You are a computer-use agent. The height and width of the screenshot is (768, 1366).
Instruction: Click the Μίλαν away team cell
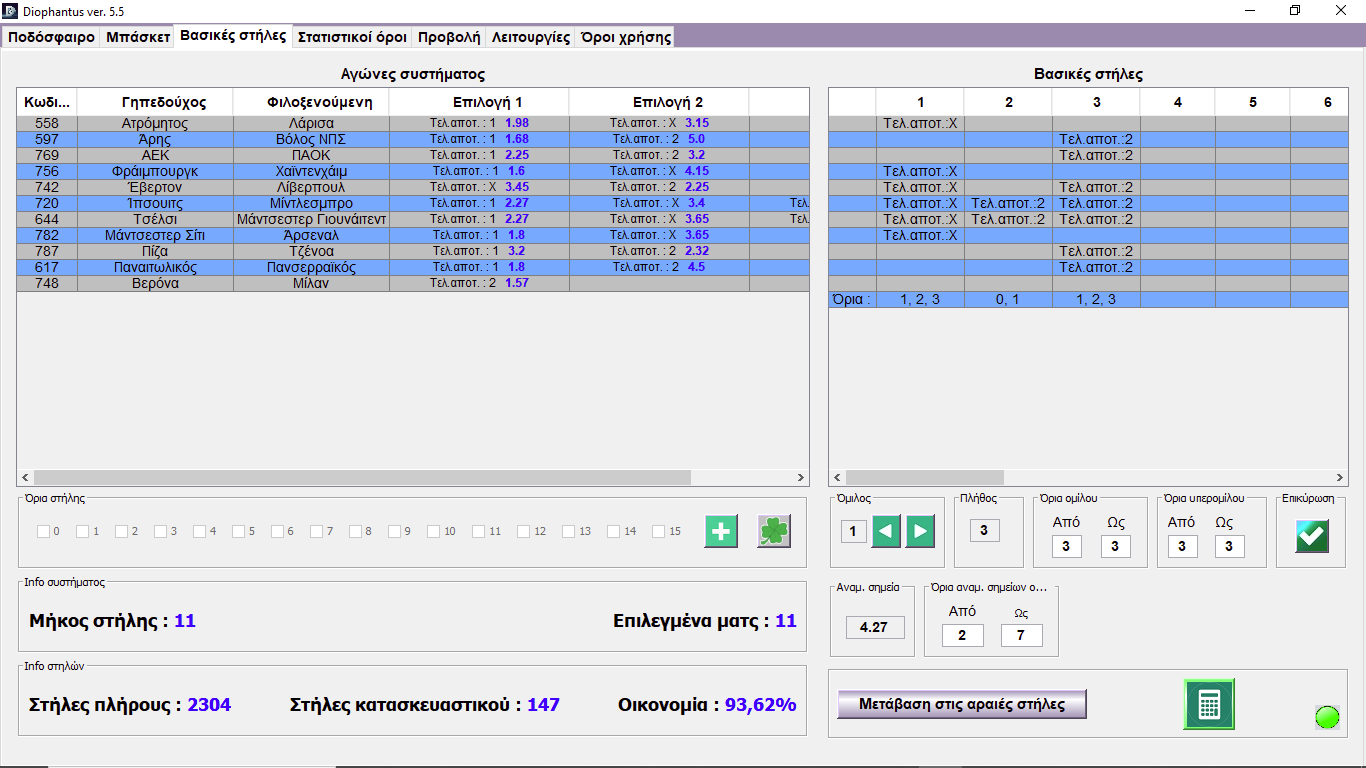[x=312, y=283]
